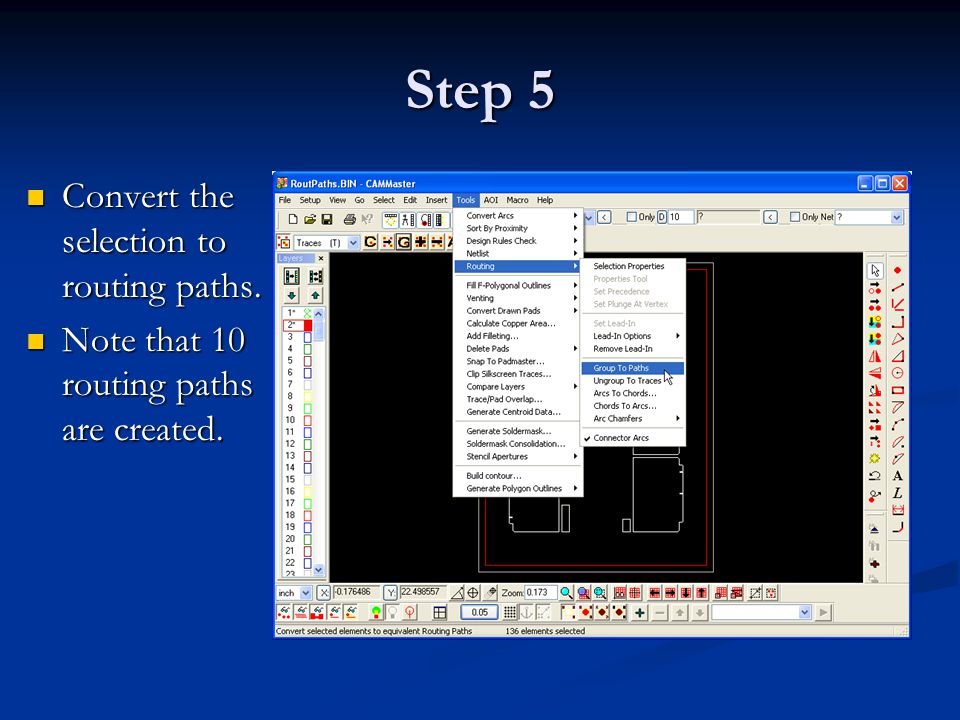Image resolution: width=960 pixels, height=720 pixels.
Task: Expand the Arc Chamfers submenu
Action: point(632,419)
